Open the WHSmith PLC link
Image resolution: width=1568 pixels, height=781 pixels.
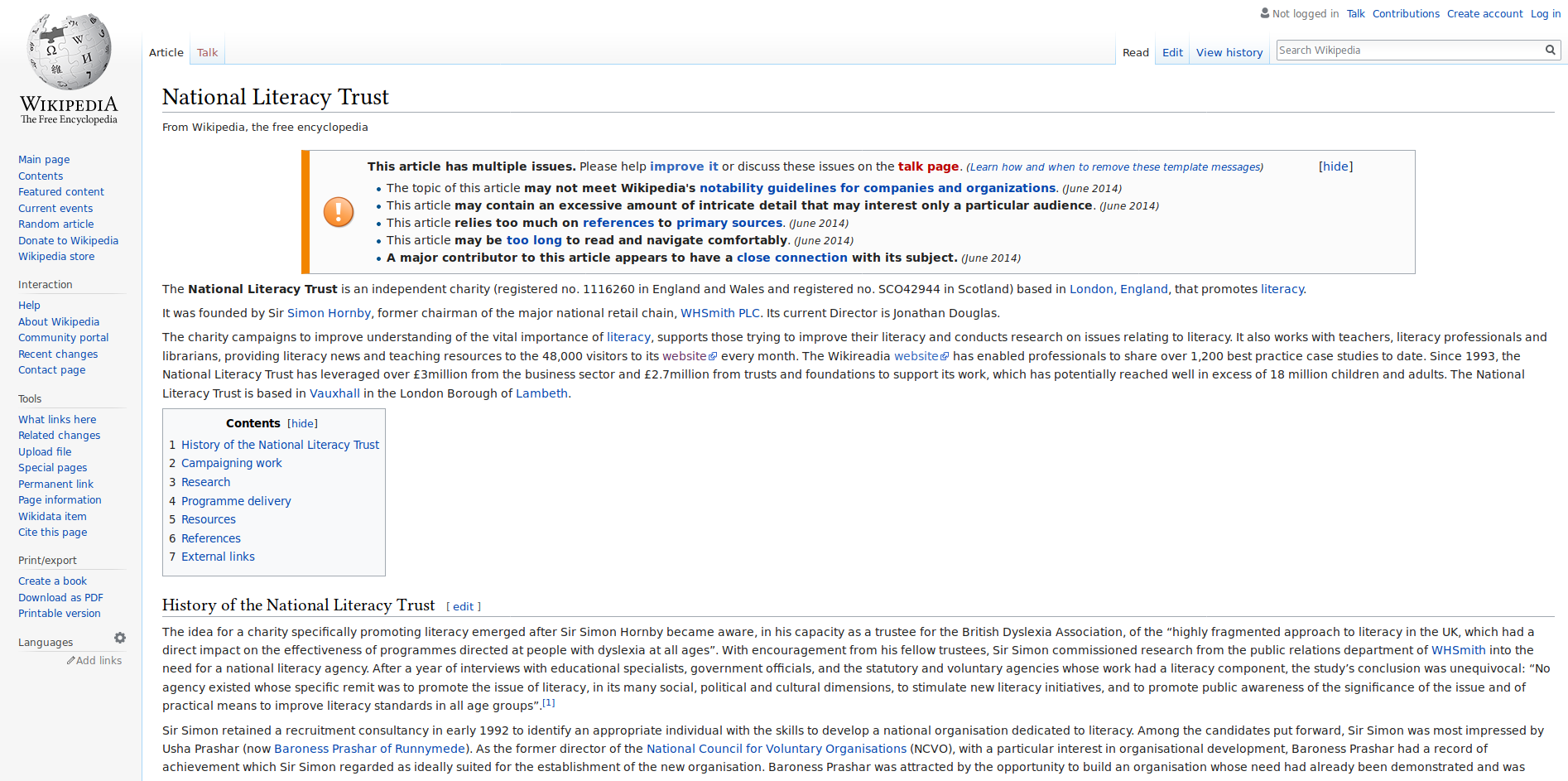(x=719, y=313)
